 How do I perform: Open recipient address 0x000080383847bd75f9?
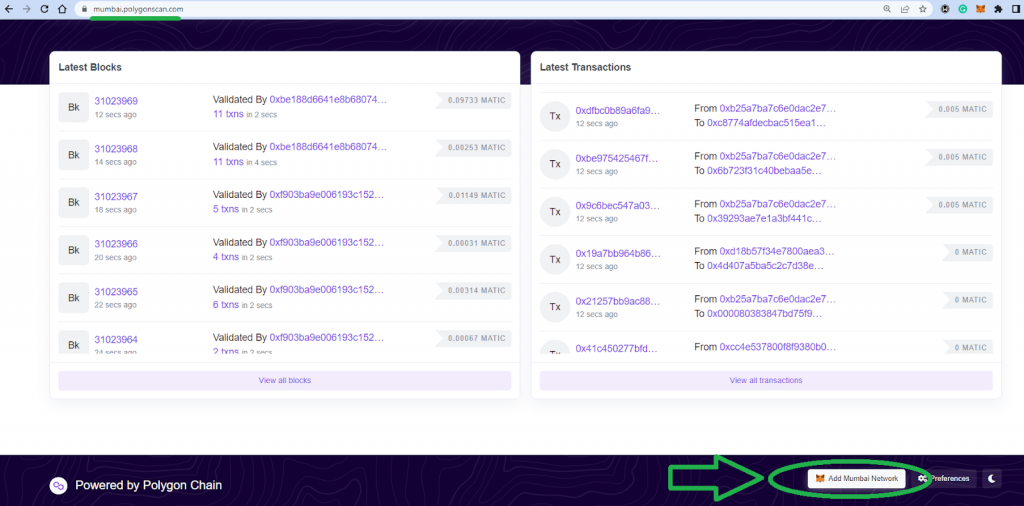(x=764, y=313)
